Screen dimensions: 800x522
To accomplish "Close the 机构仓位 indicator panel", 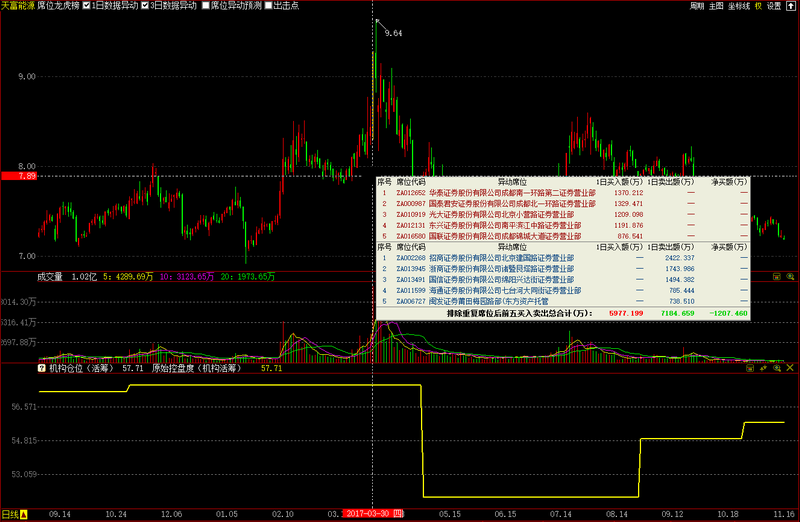I will point(788,368).
